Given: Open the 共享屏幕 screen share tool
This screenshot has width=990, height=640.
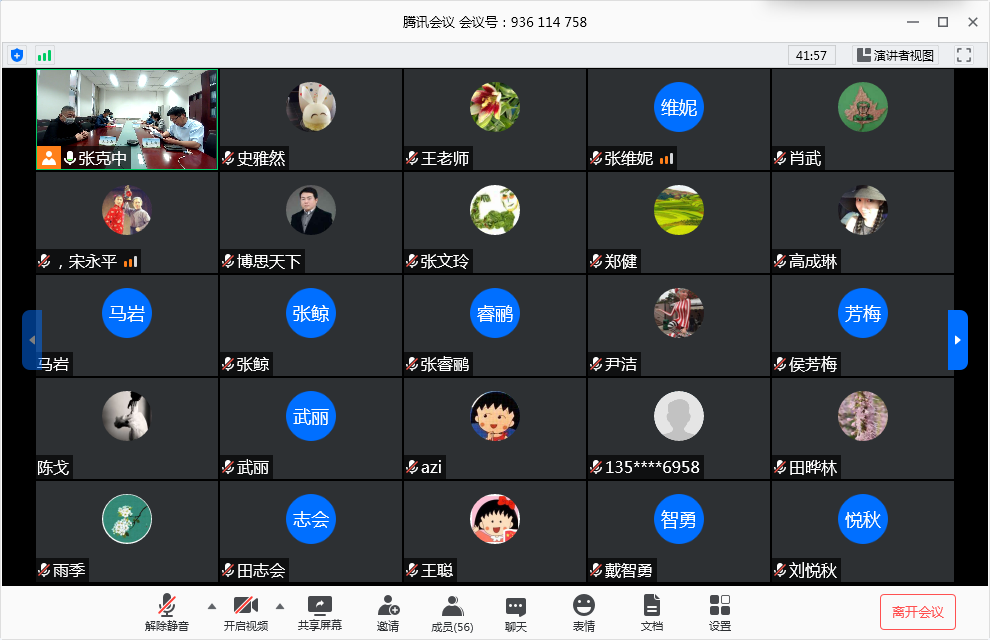Looking at the screenshot, I should pos(319,612).
